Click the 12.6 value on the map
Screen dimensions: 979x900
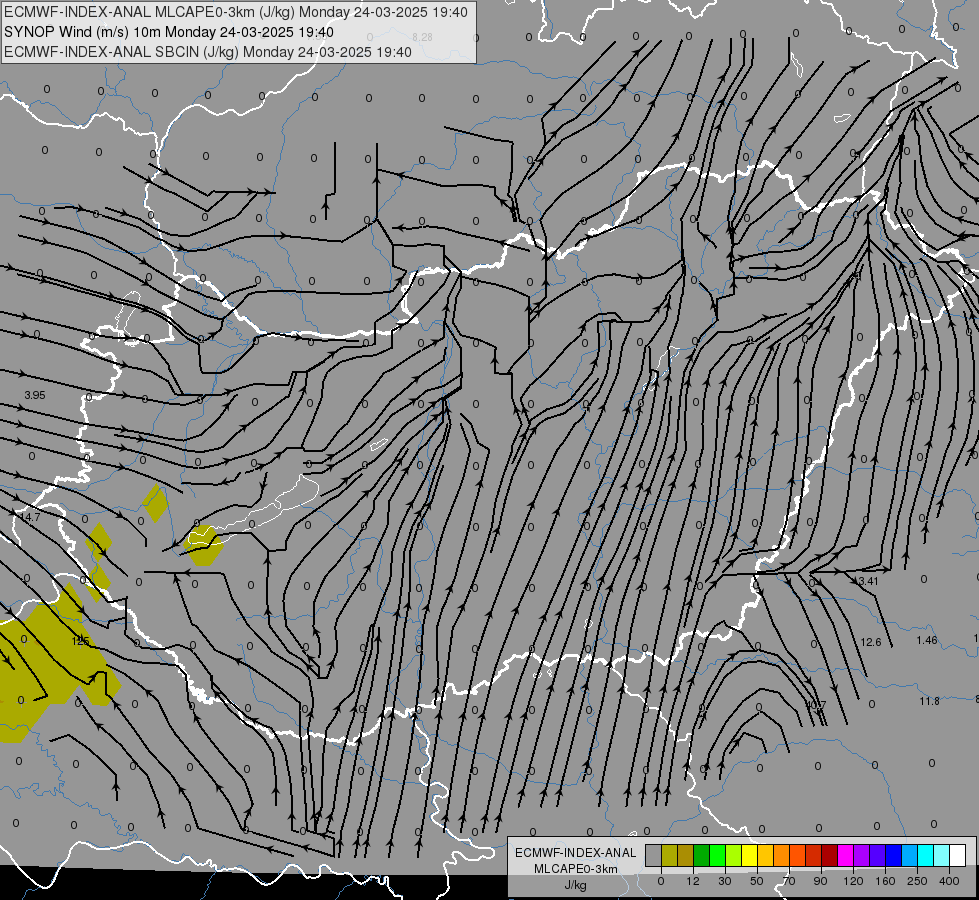[x=871, y=642]
